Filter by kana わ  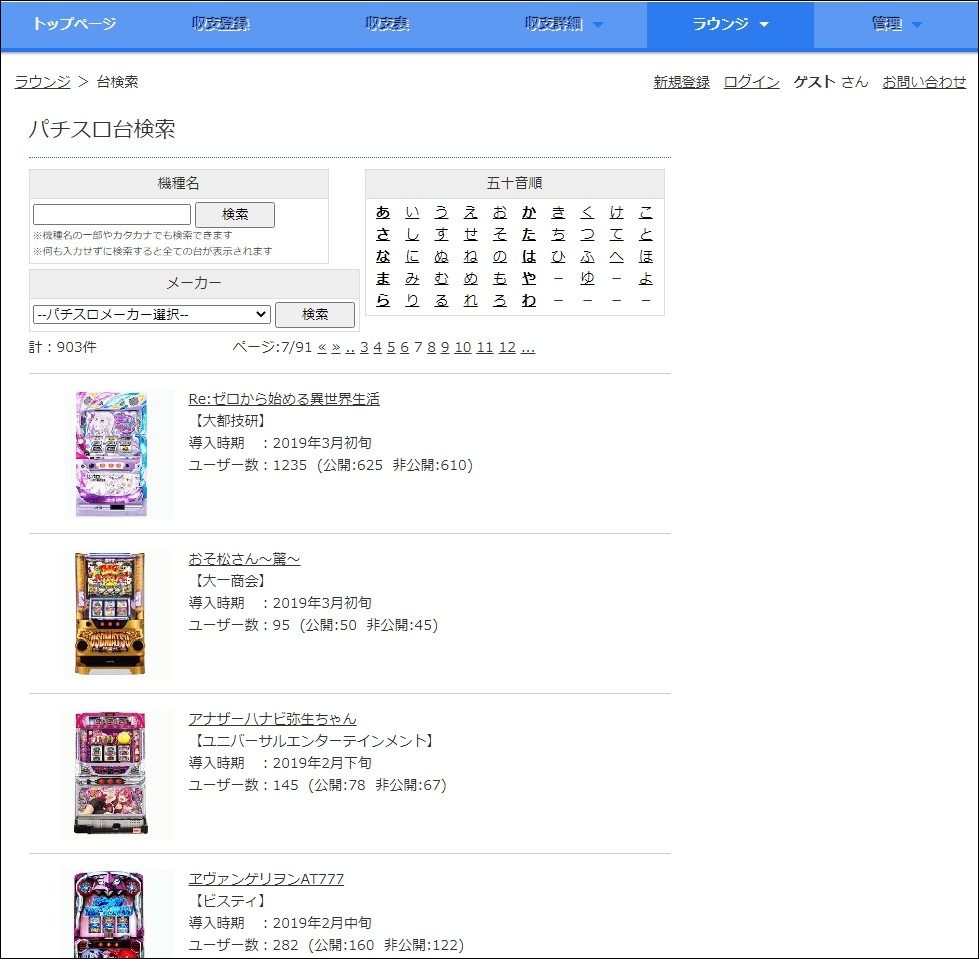(529, 300)
